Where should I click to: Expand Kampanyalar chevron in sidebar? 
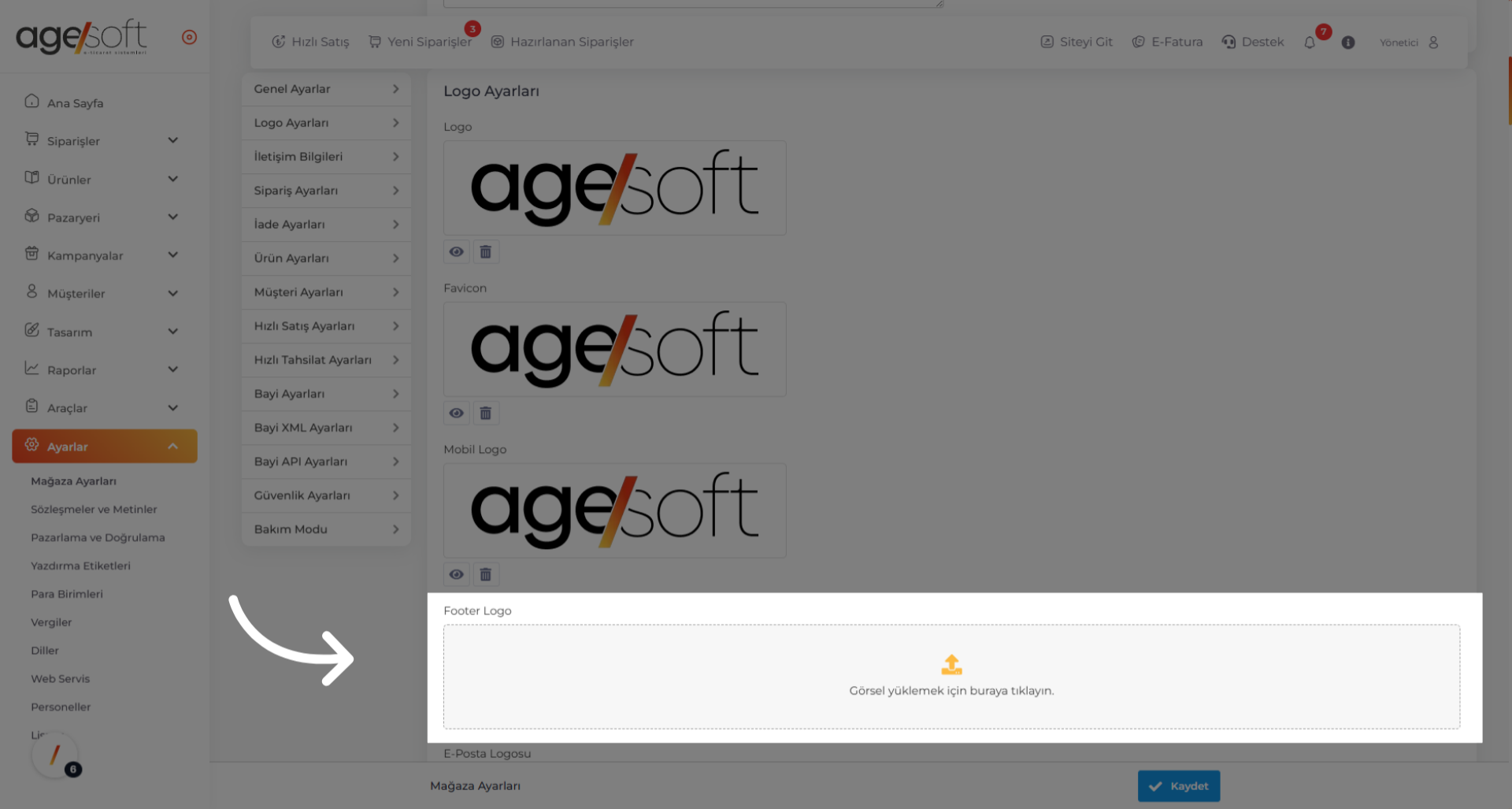click(173, 254)
